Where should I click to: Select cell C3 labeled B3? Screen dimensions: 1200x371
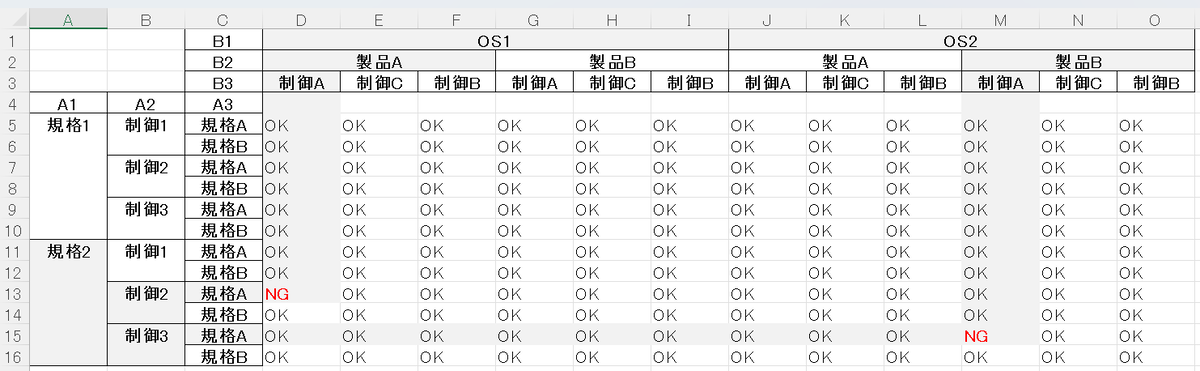click(x=223, y=83)
